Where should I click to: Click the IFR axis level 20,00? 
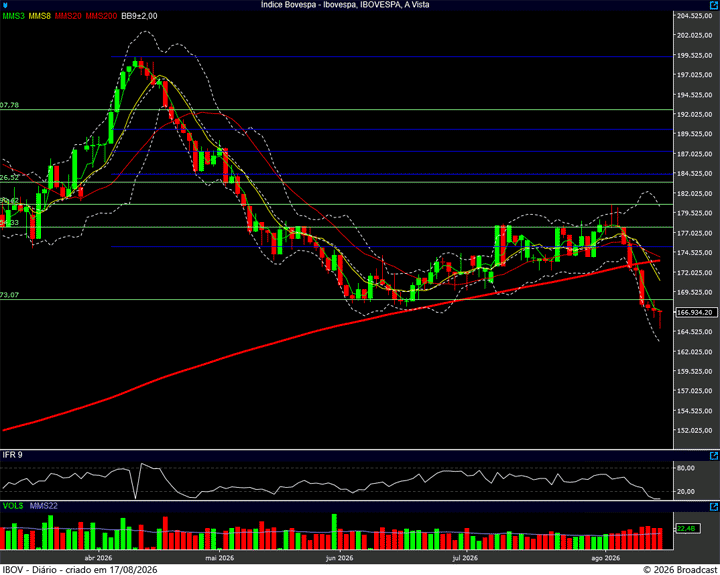tap(686, 491)
